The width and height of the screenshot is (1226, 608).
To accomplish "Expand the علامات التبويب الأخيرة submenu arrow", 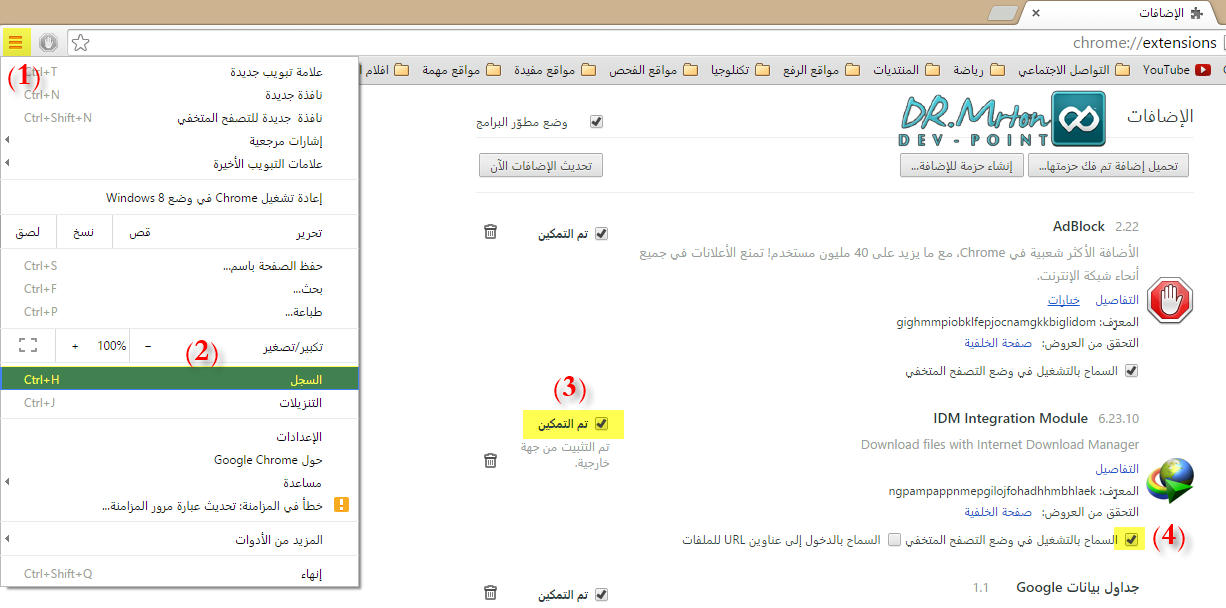I will click(x=7, y=164).
